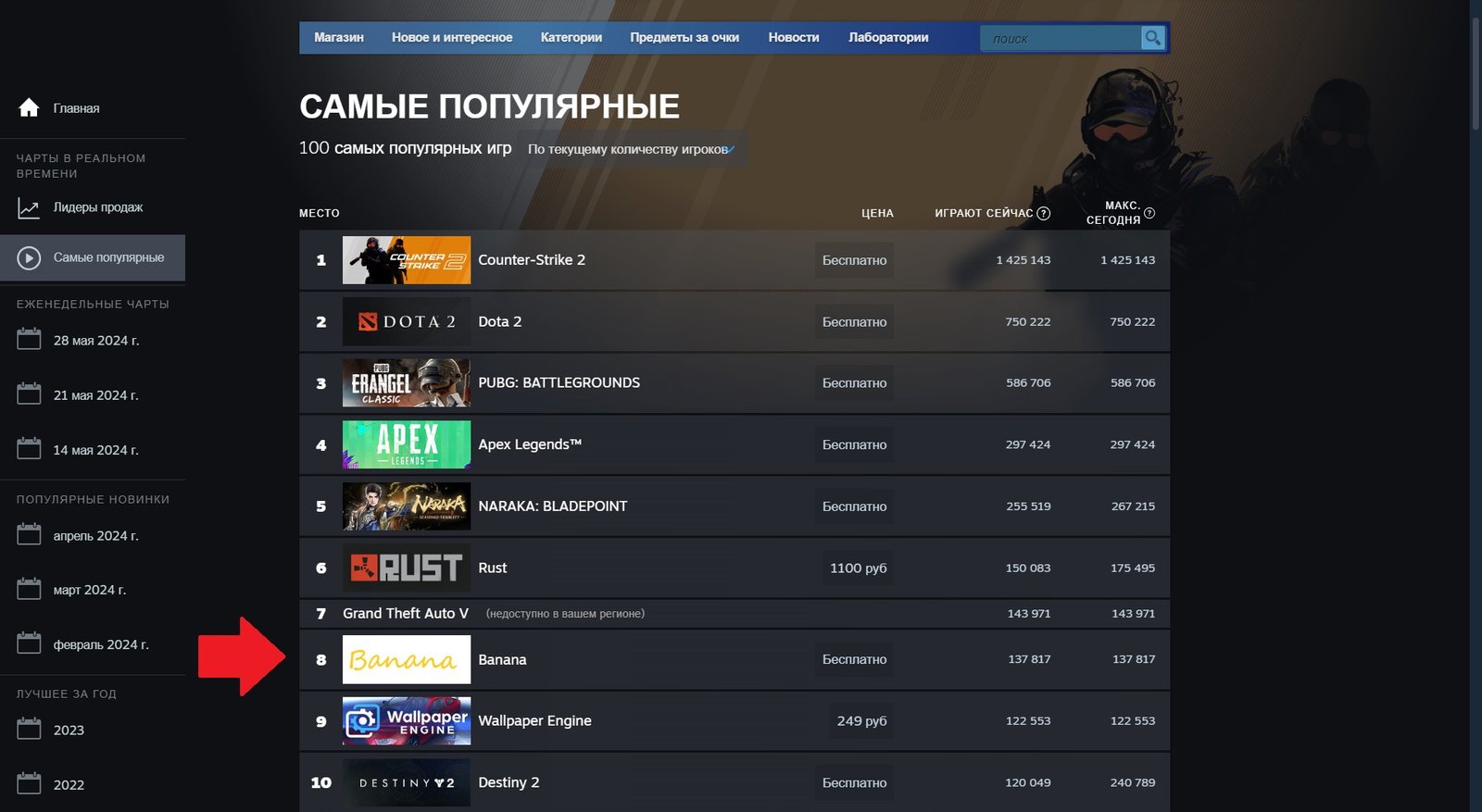The width and height of the screenshot is (1482, 812).
Task: Click the Wallpaper Engine title text
Action: click(x=534, y=720)
